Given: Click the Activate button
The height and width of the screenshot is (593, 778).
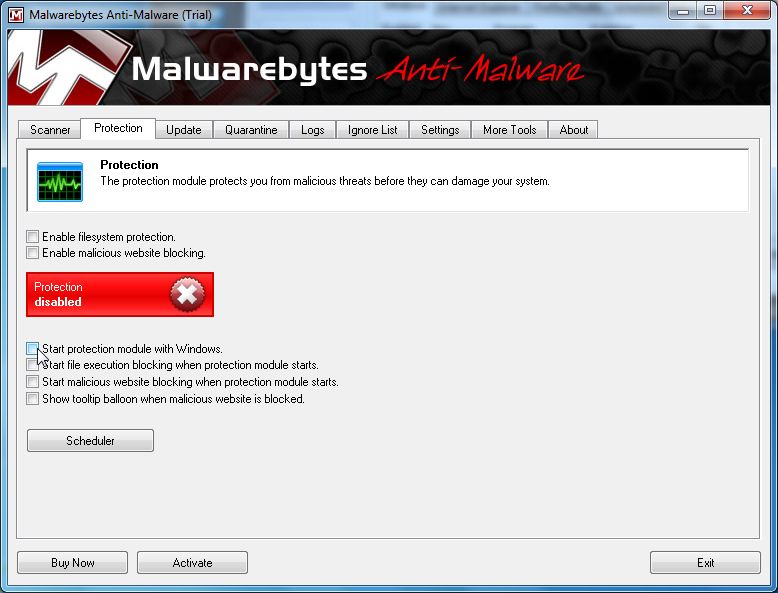Looking at the screenshot, I should (x=193, y=563).
